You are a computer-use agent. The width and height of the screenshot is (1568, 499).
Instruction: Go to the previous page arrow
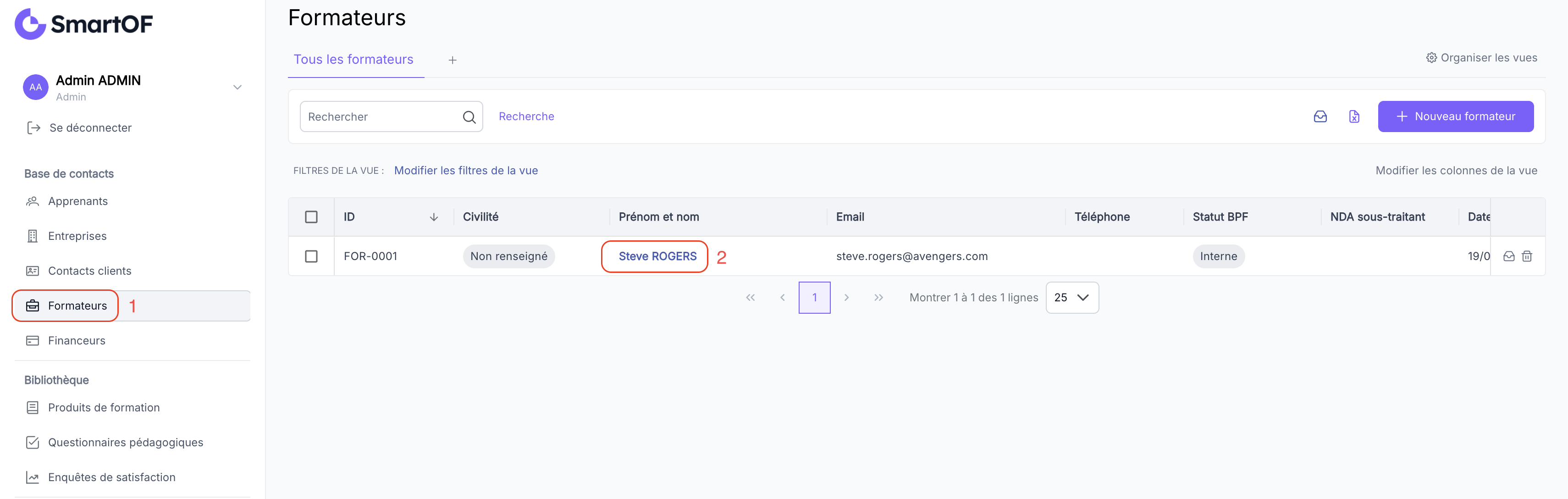(x=782, y=298)
